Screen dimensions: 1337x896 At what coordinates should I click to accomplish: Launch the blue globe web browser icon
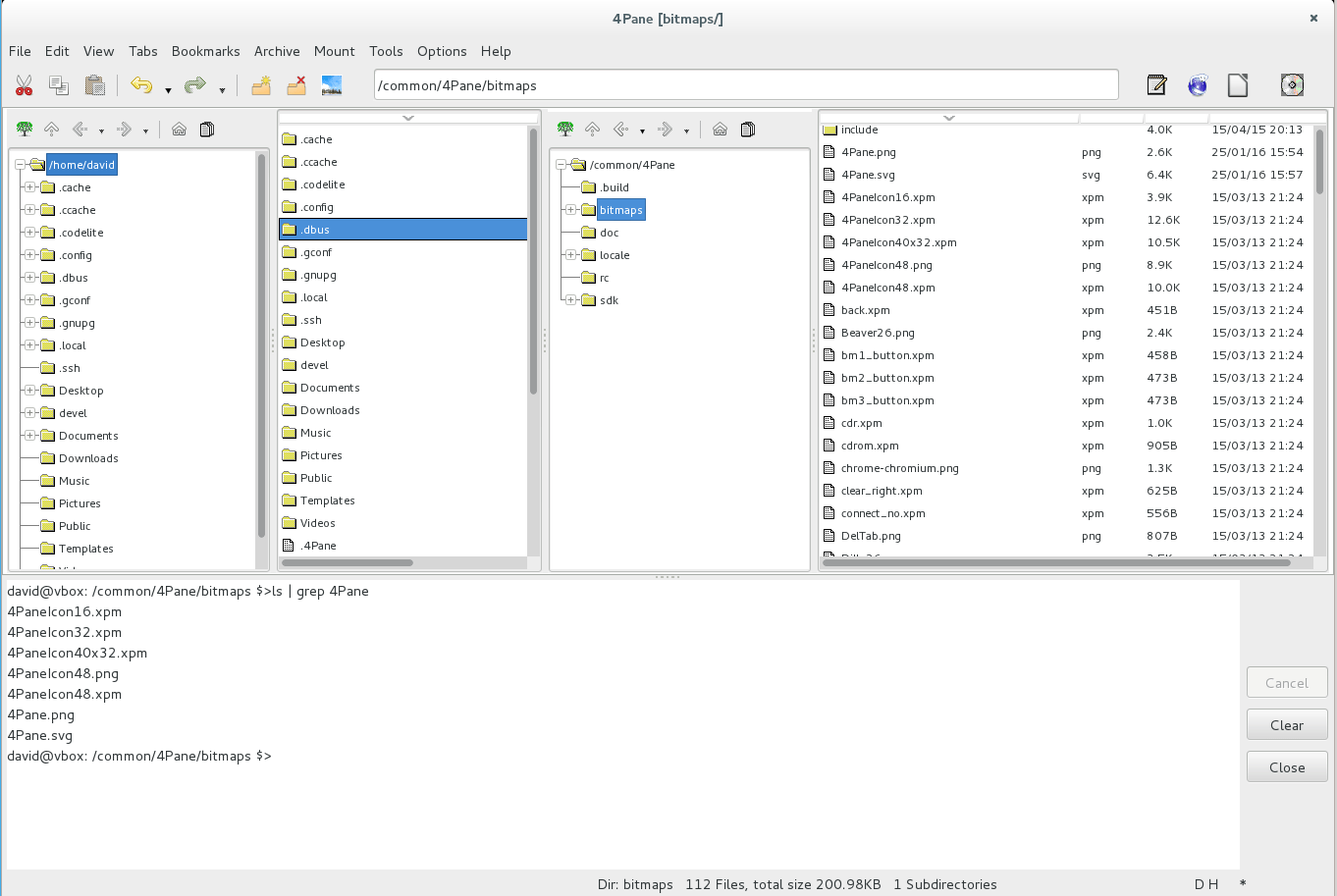[1198, 85]
